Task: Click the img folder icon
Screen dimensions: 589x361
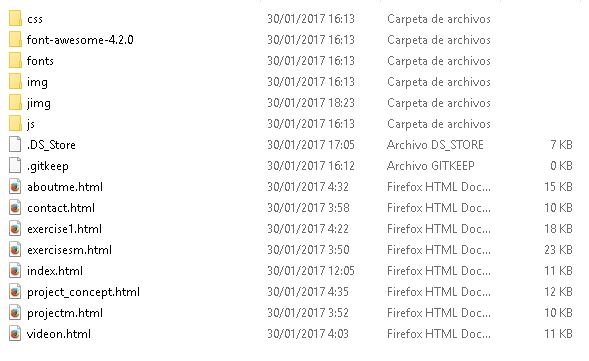Action: [x=15, y=82]
